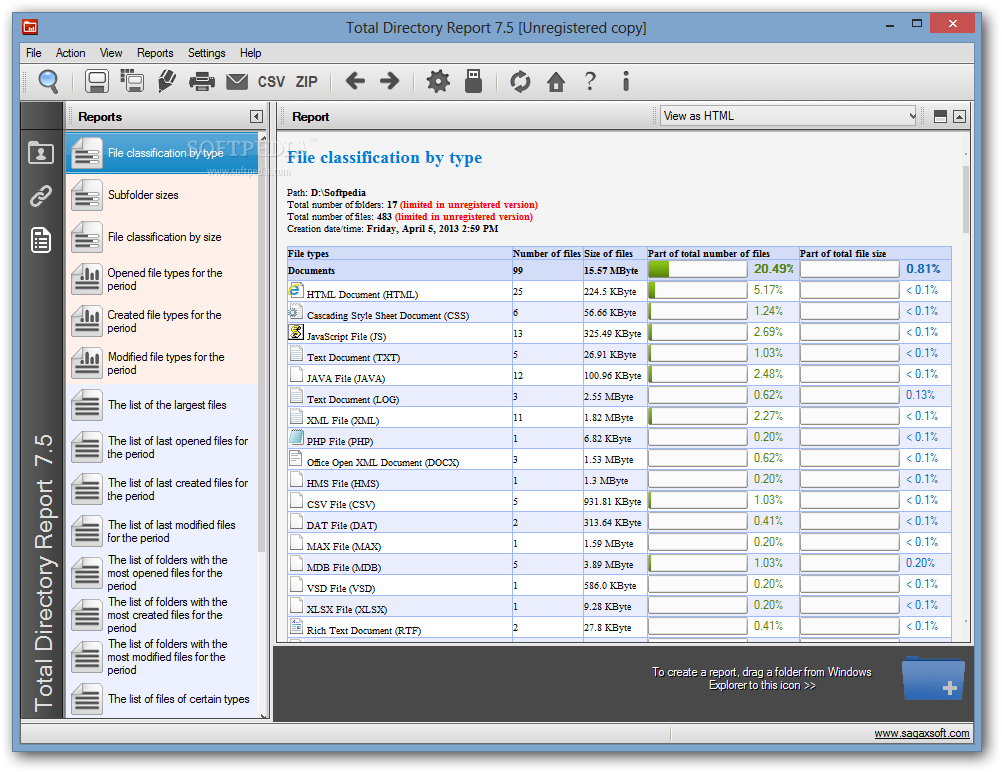
Task: Click the Rich Text Document (RTF) row
Action: [619, 628]
